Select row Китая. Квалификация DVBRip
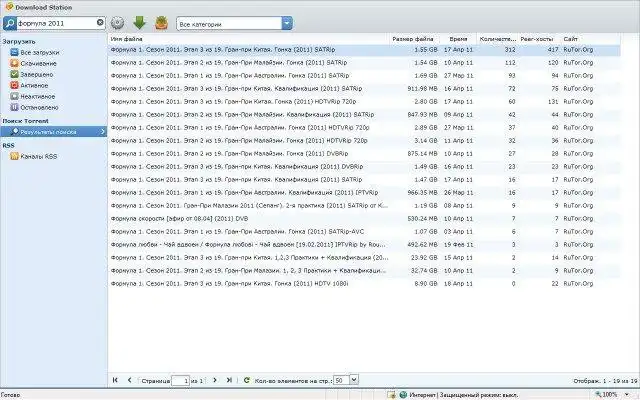Image resolution: width=640 pixels, height=400 pixels. [x=364, y=167]
